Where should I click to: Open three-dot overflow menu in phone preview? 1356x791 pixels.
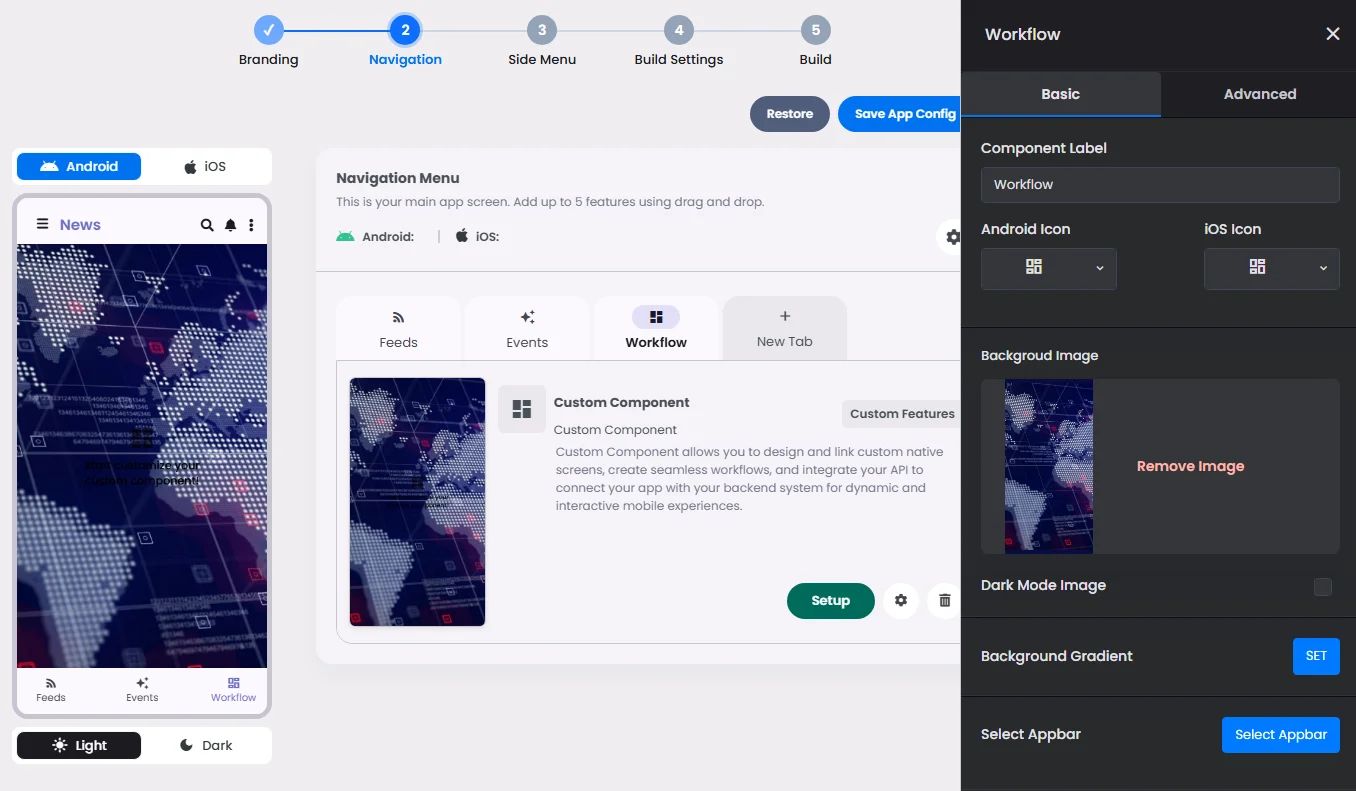(251, 225)
